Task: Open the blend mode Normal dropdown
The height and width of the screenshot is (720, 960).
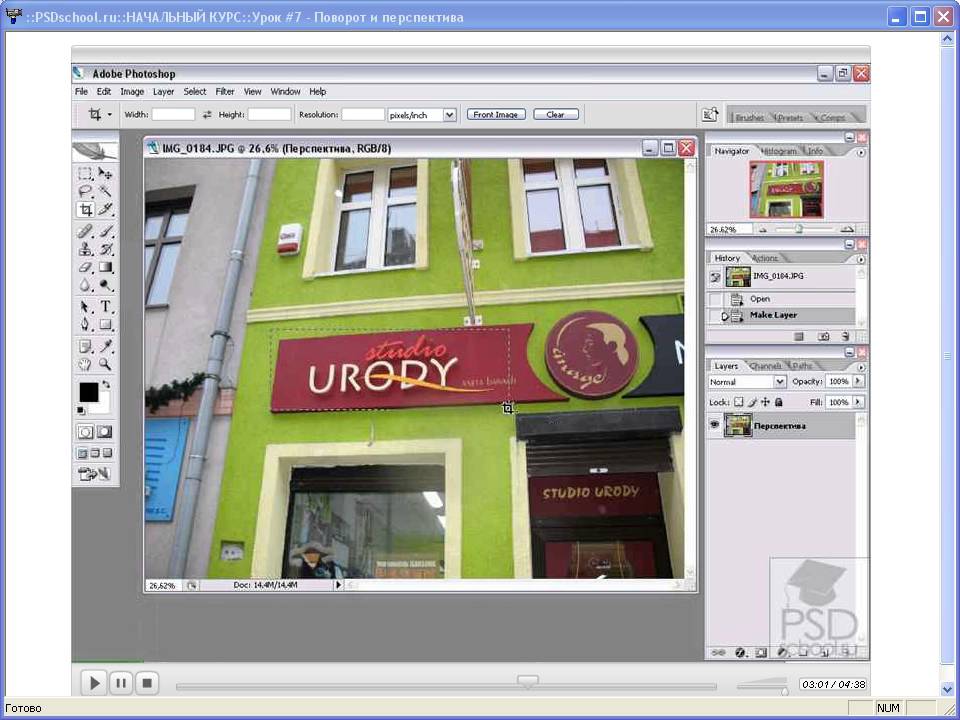Action: 779,381
